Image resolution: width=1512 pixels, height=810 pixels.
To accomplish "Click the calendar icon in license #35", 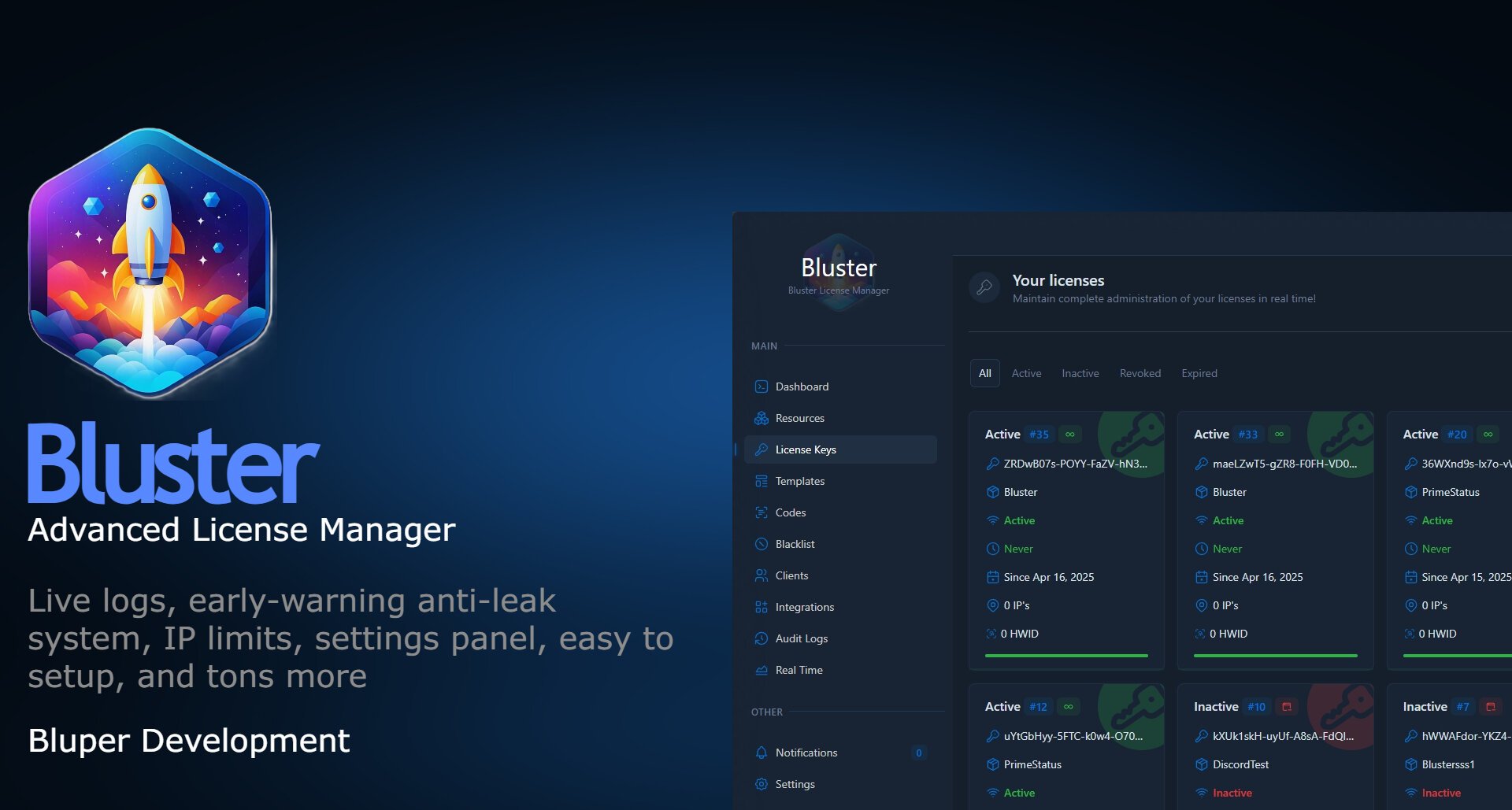I will (x=992, y=577).
